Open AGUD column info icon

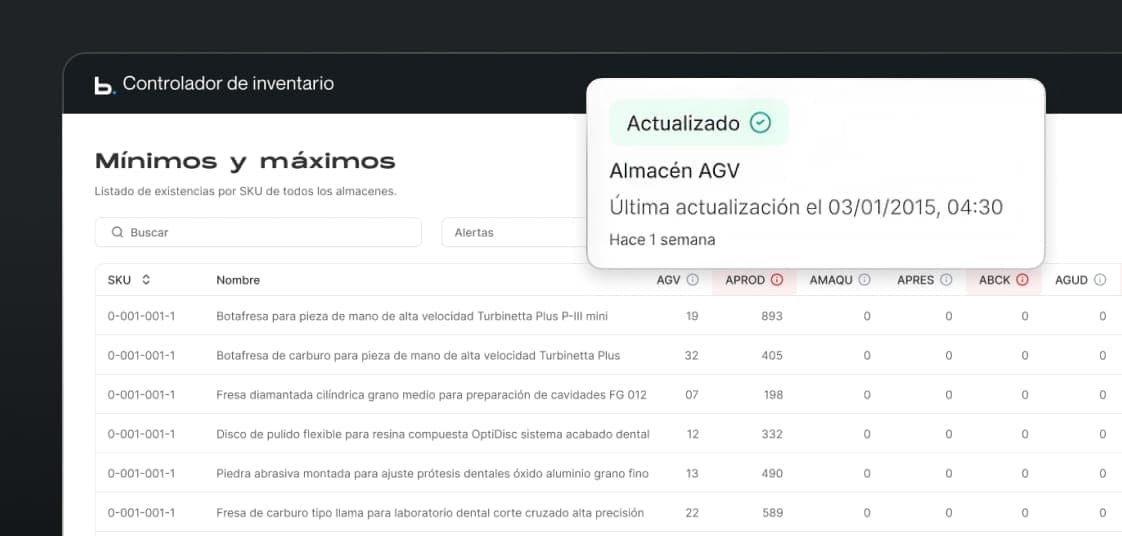tap(1100, 280)
